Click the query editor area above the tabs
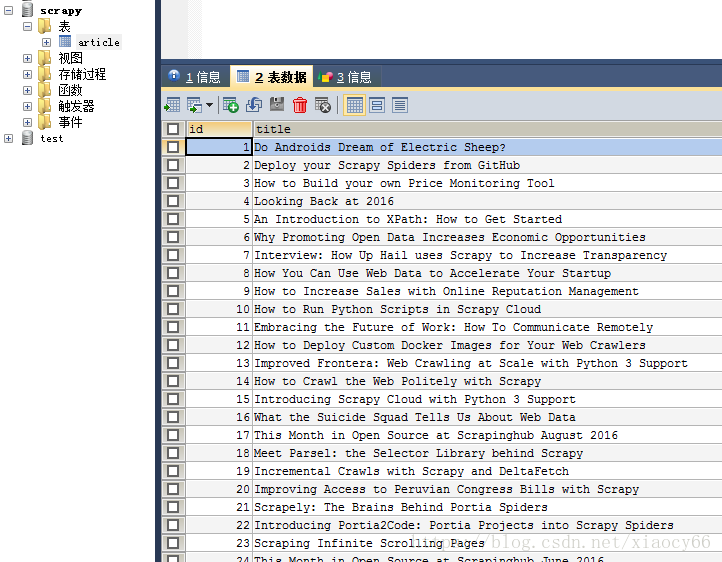The height and width of the screenshot is (562, 722). pos(461,28)
